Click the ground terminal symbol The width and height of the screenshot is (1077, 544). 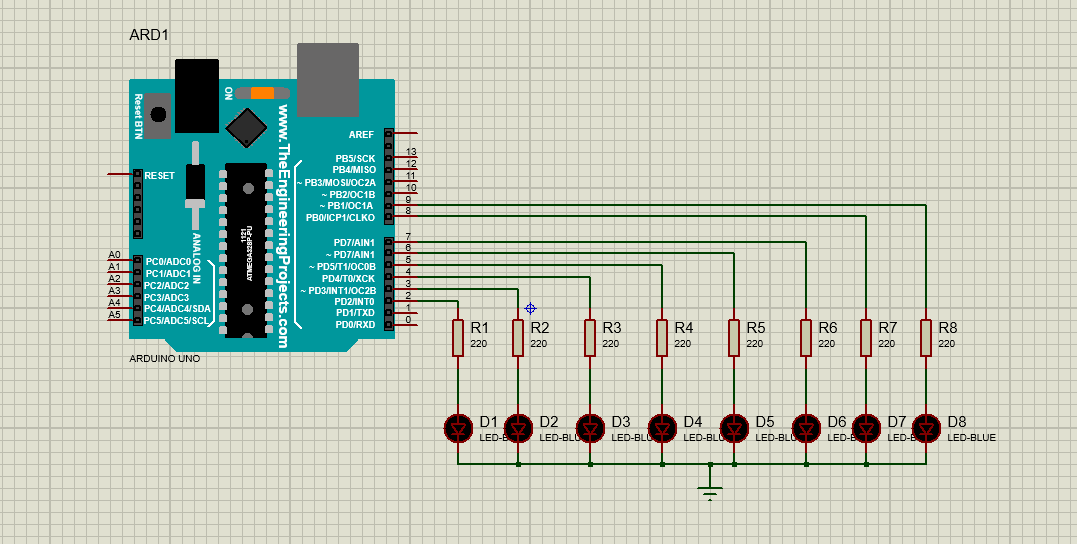click(710, 492)
